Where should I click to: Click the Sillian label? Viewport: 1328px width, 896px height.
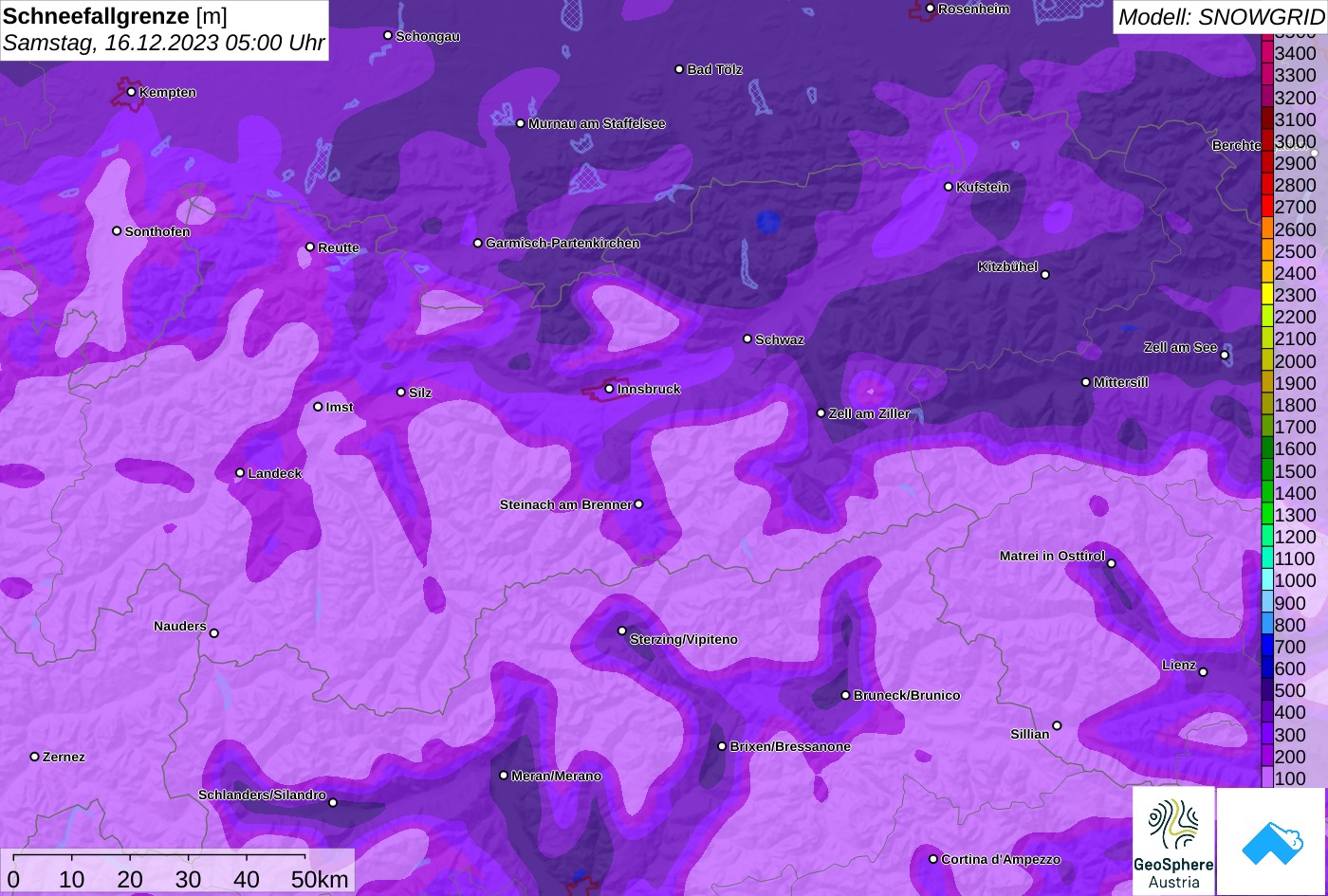click(x=1030, y=734)
